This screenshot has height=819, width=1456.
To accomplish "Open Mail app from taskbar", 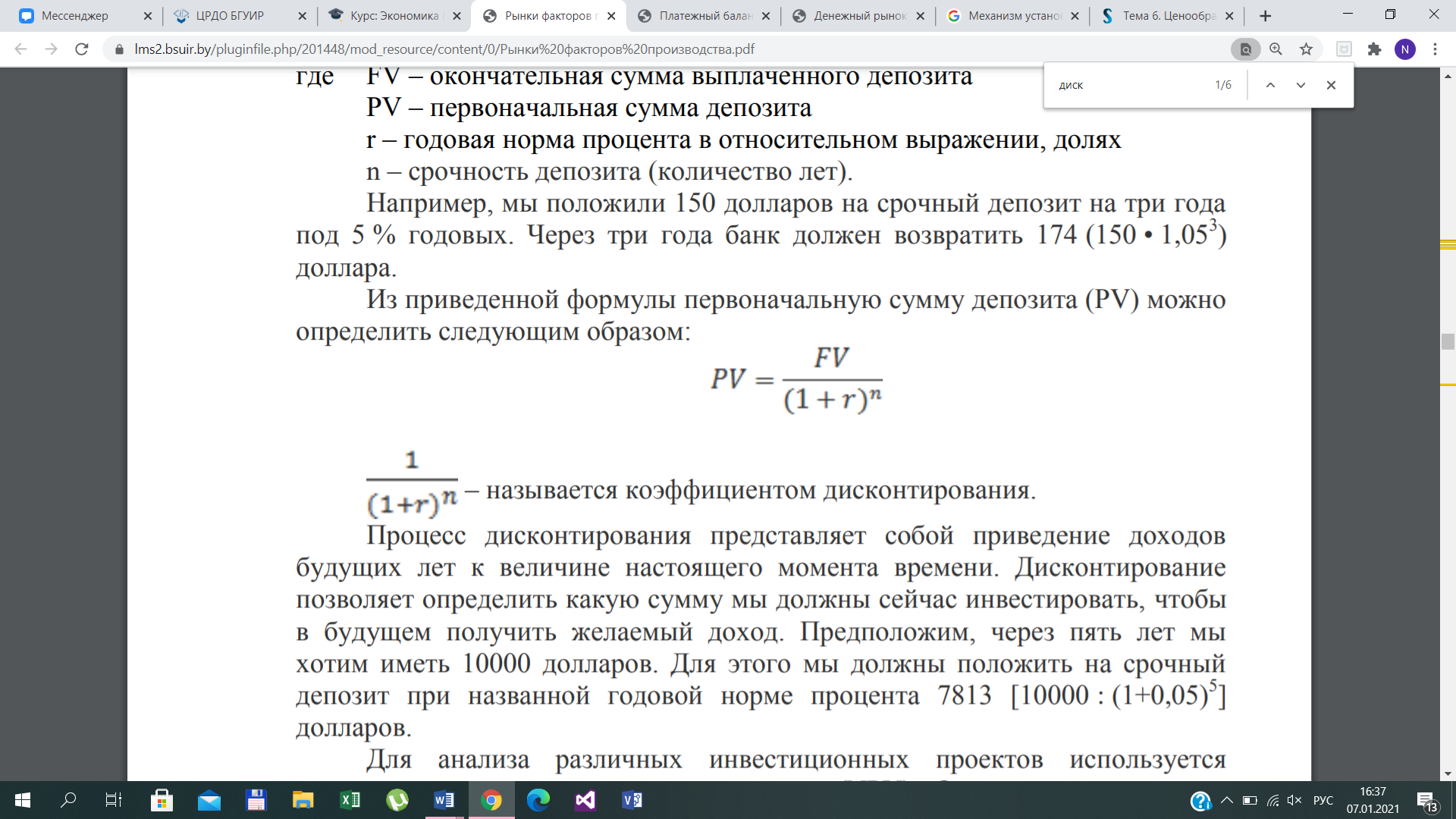I will tap(209, 800).
